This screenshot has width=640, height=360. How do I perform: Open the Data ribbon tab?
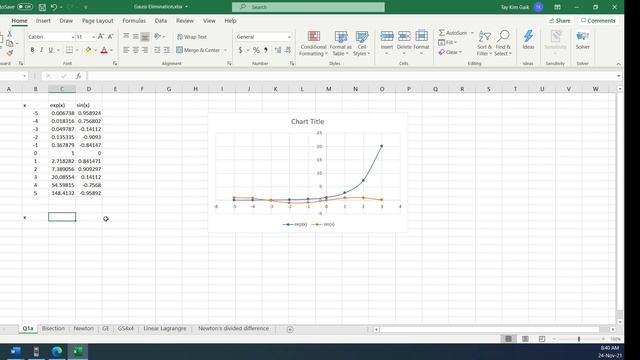coord(161,21)
